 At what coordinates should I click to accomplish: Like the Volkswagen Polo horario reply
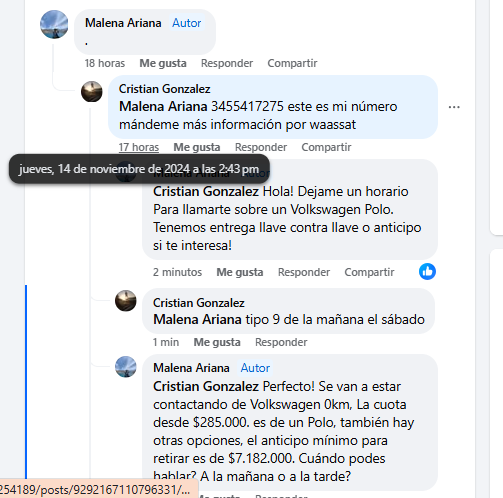click(x=240, y=272)
